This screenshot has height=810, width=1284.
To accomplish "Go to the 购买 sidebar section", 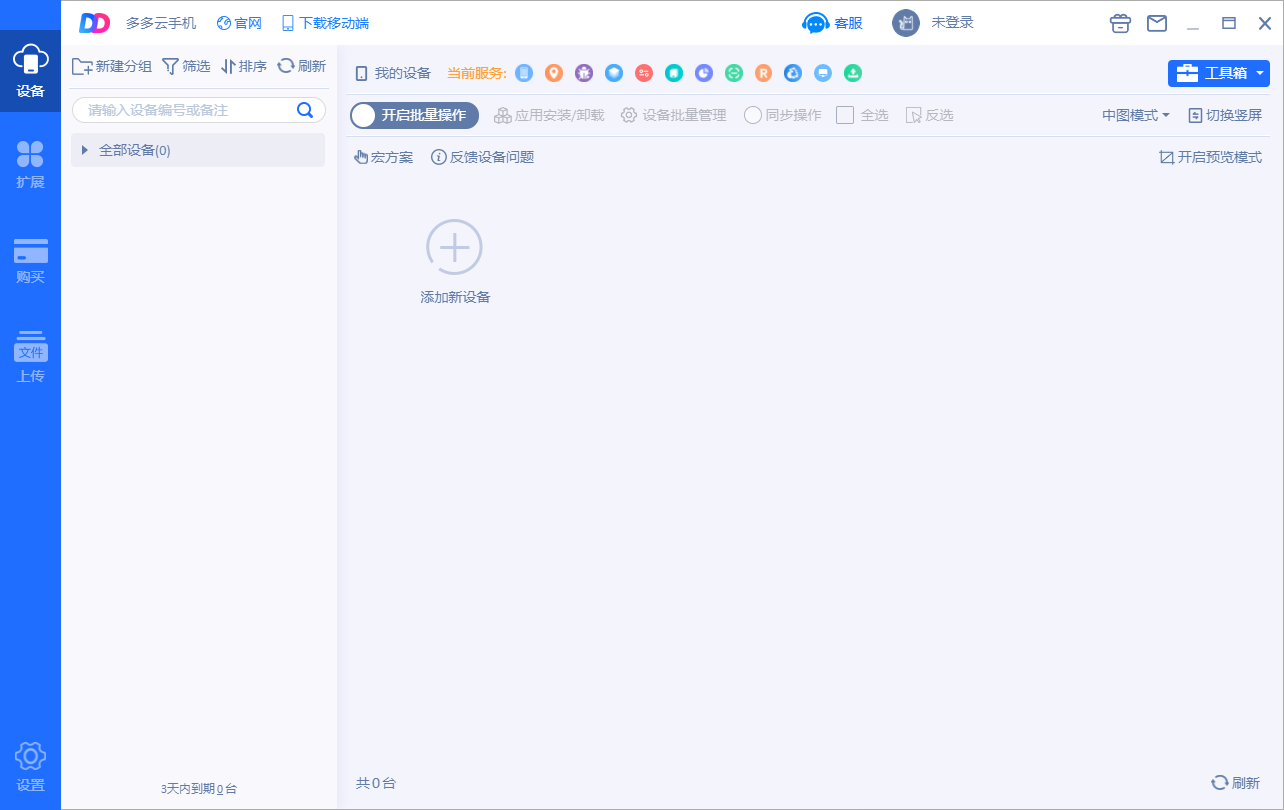I will tap(30, 261).
